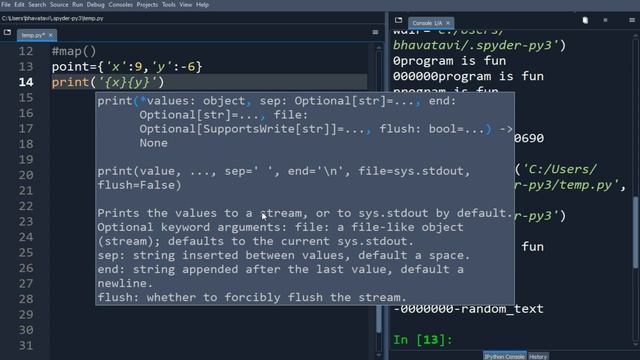Click the console scrollbar down arrow

(x=635, y=345)
